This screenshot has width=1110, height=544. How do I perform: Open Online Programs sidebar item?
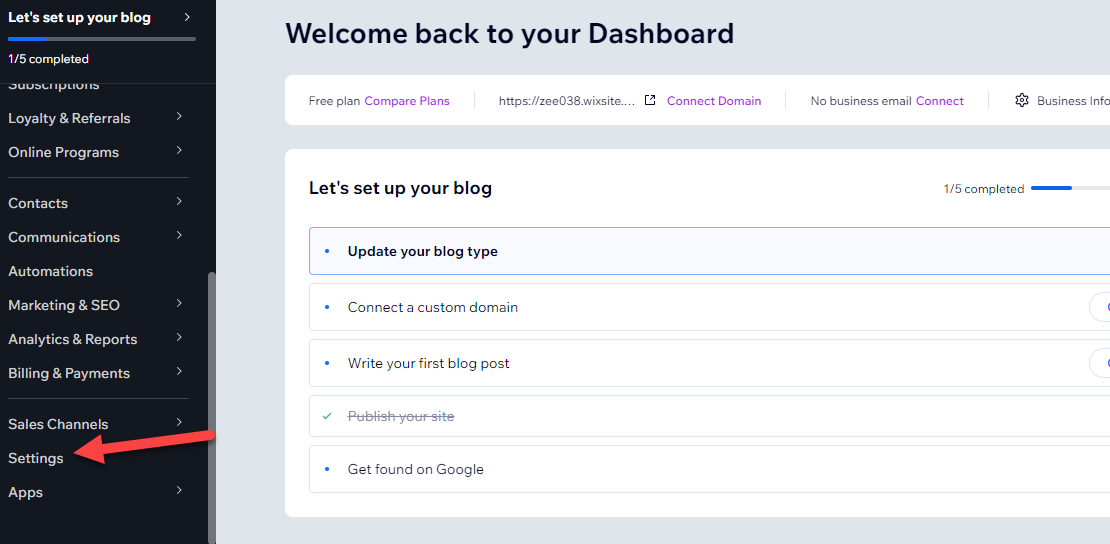click(63, 152)
